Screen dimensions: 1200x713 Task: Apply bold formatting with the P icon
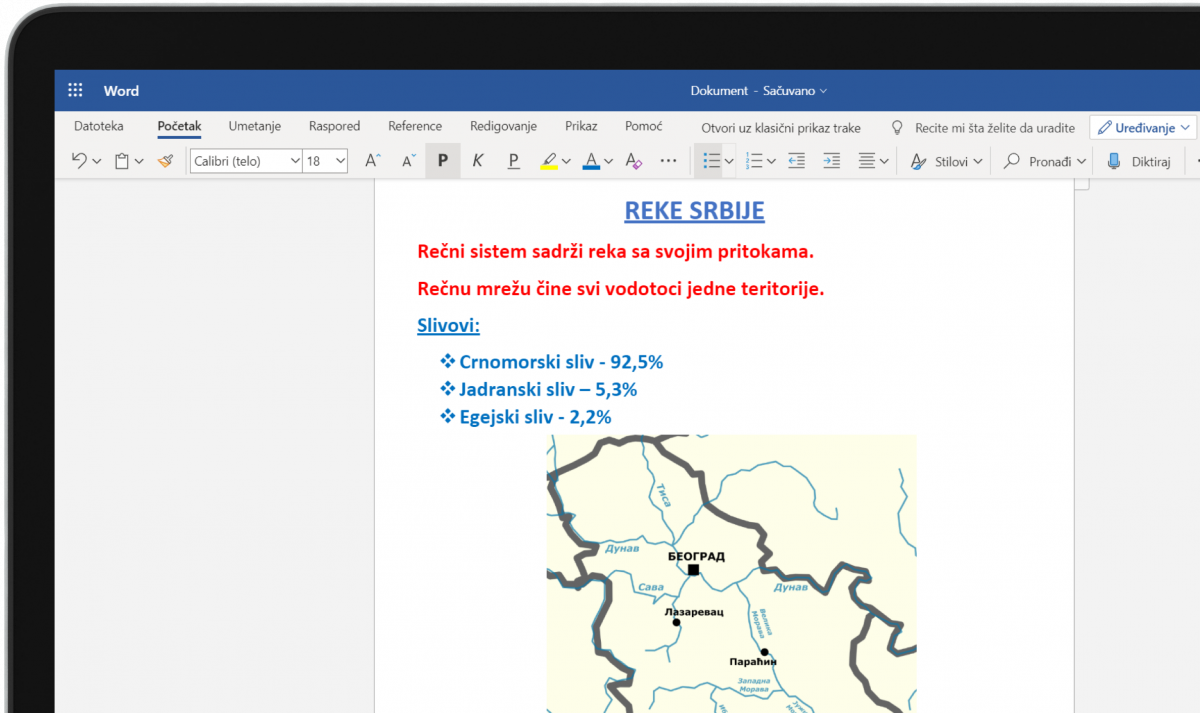[443, 160]
